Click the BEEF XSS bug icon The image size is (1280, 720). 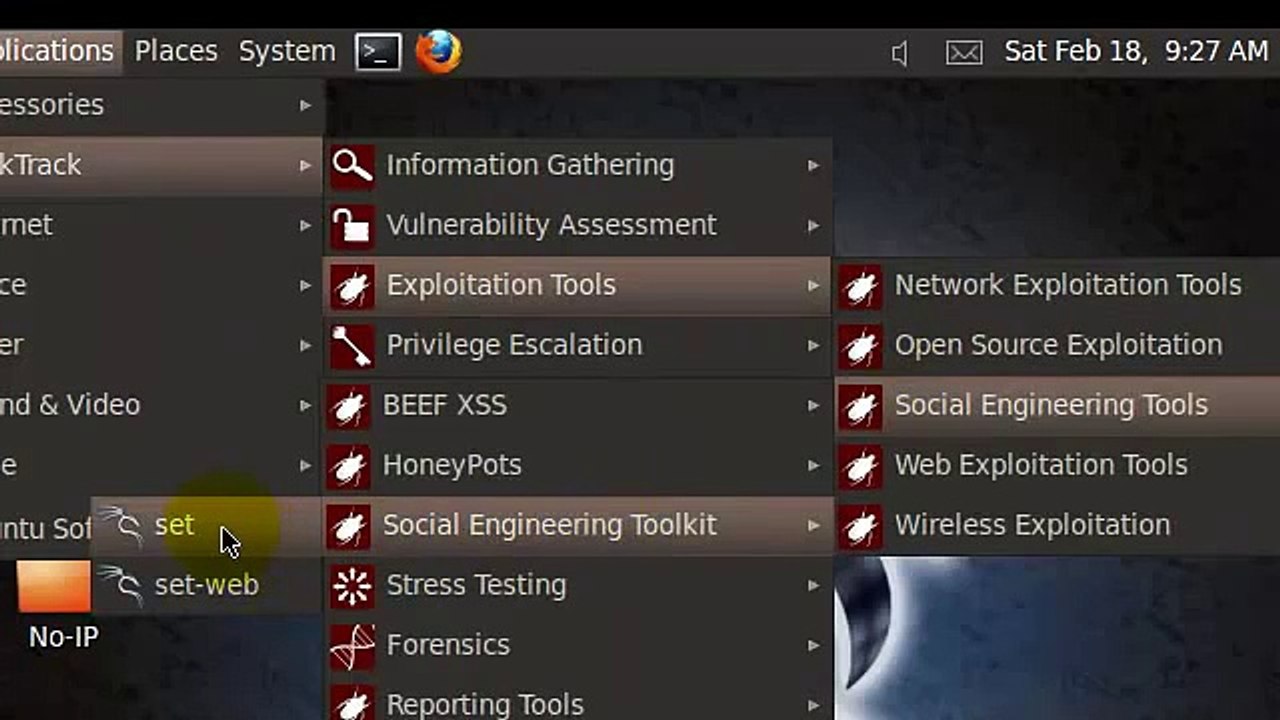[349, 405]
